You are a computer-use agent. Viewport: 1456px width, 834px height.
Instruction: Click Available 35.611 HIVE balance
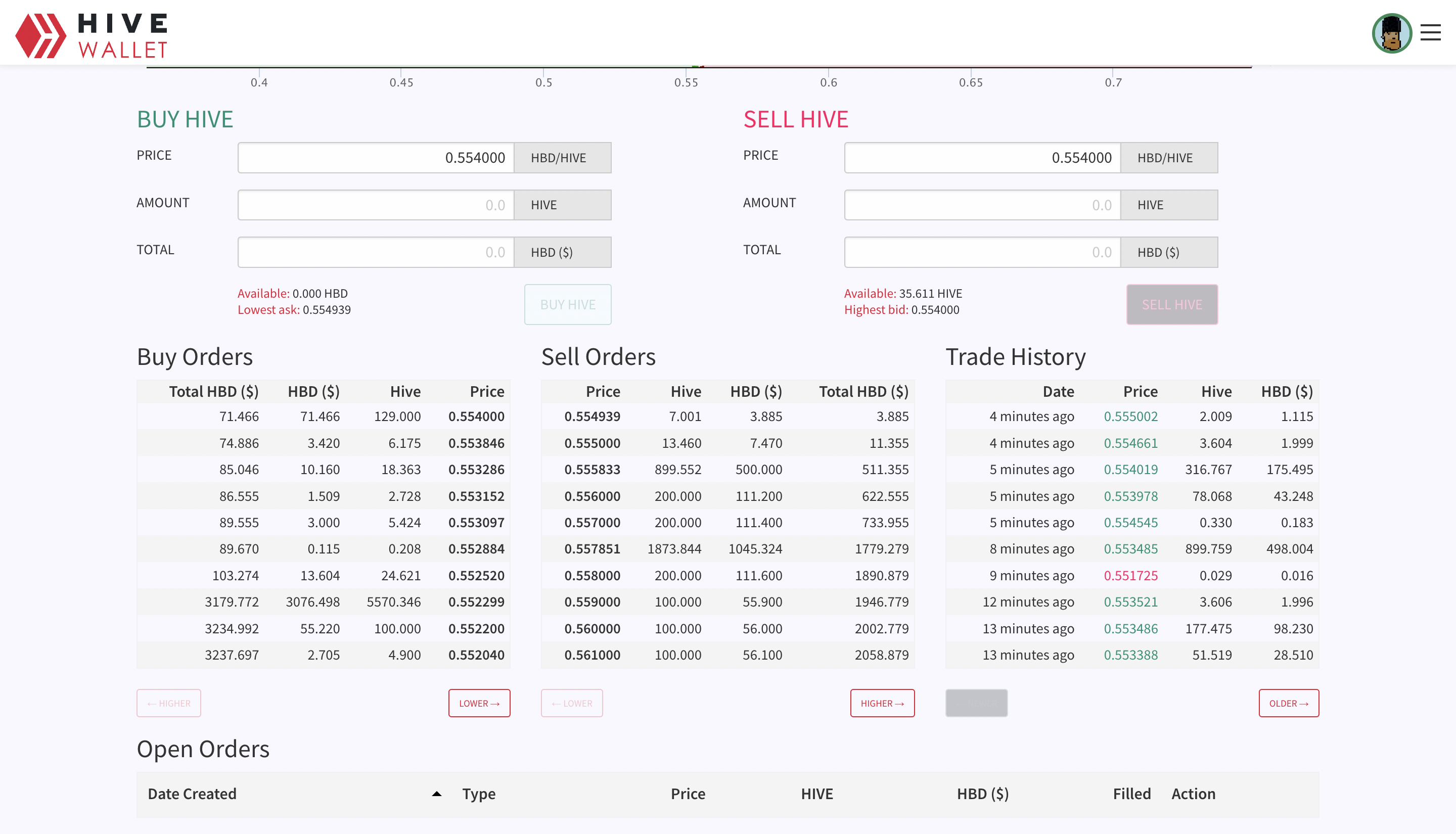coord(903,293)
